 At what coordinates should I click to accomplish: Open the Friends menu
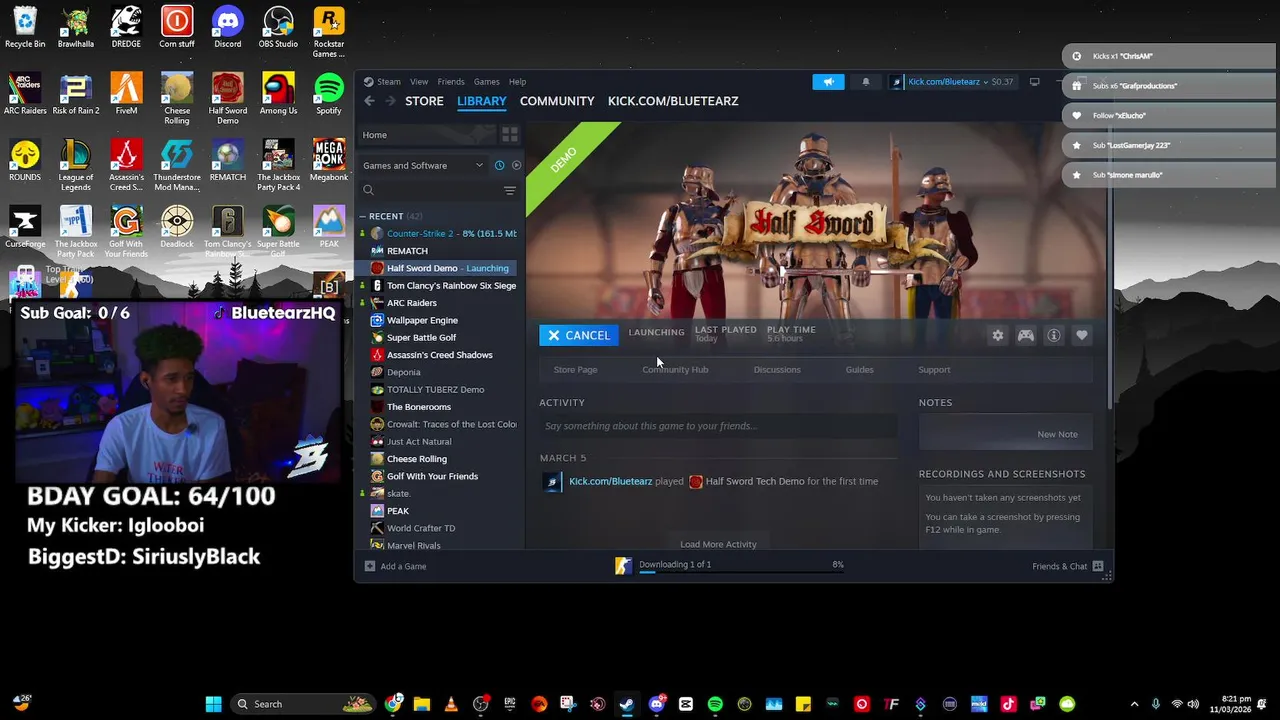pos(451,82)
